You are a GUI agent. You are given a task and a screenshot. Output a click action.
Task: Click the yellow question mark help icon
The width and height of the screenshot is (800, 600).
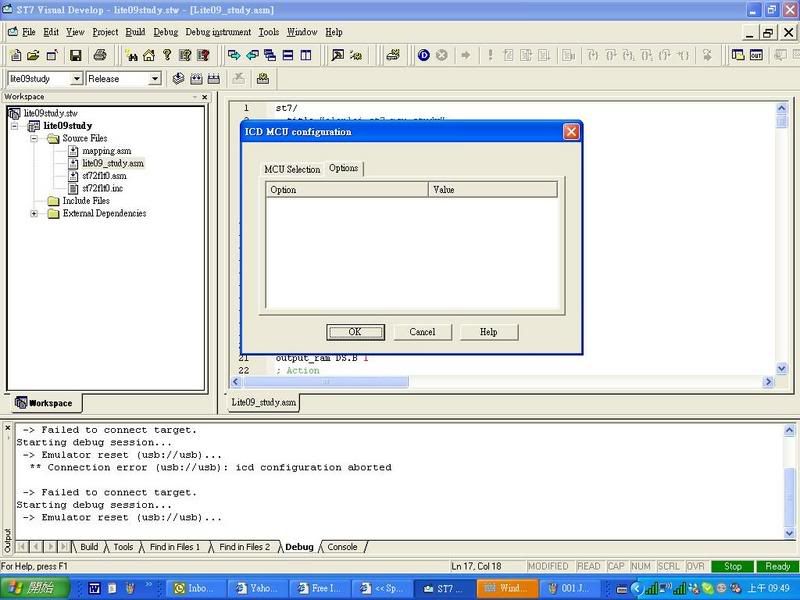(167, 55)
